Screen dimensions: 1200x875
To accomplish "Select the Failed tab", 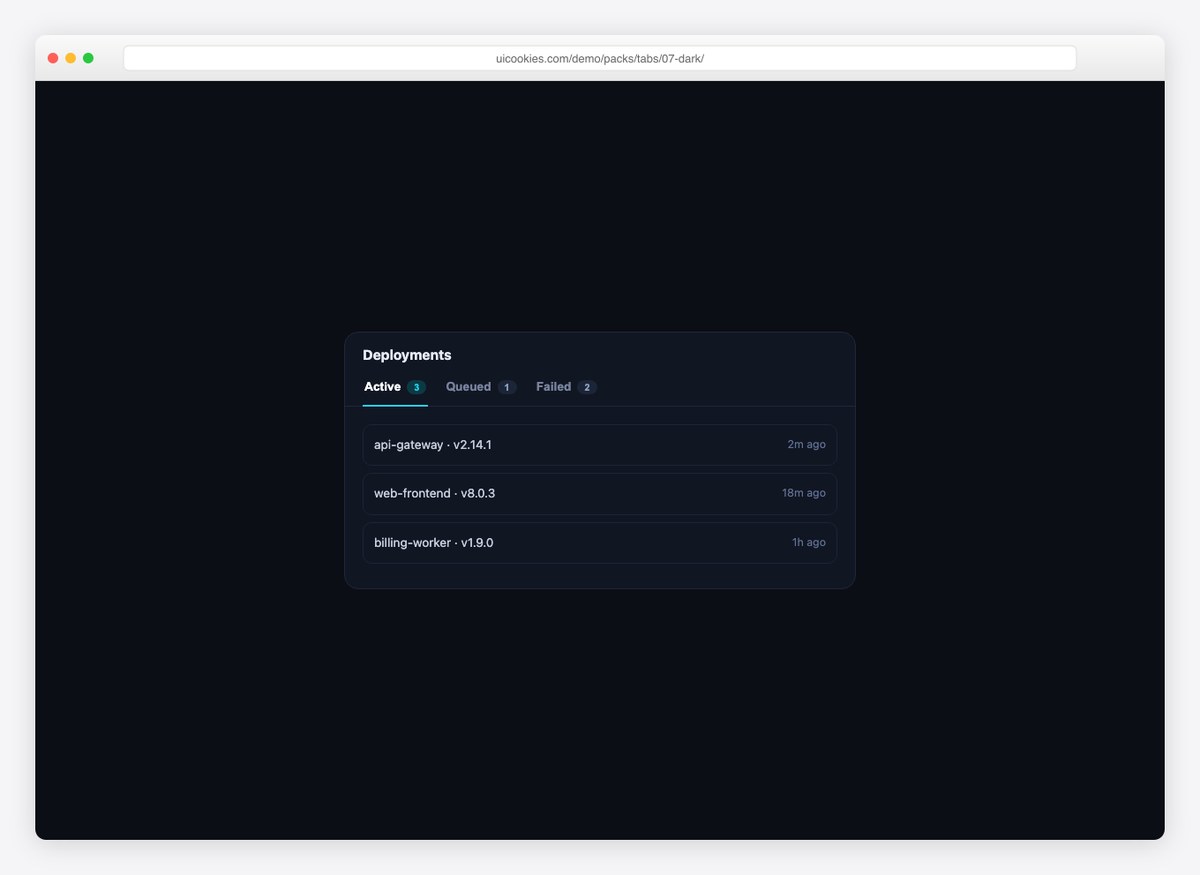I will (566, 387).
